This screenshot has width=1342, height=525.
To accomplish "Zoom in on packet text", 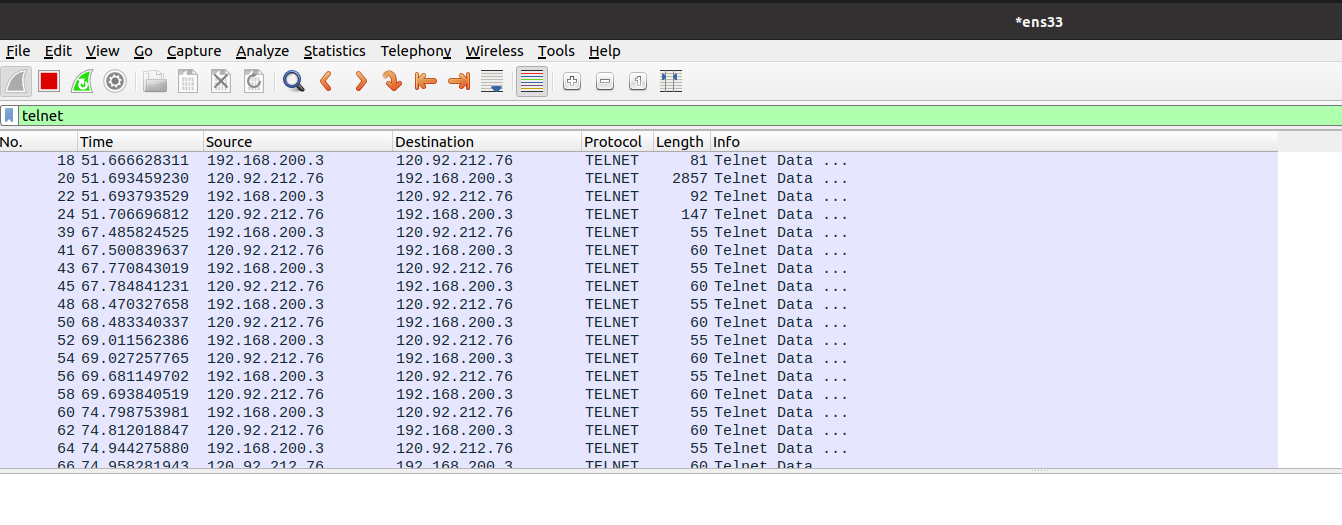I will pos(572,82).
